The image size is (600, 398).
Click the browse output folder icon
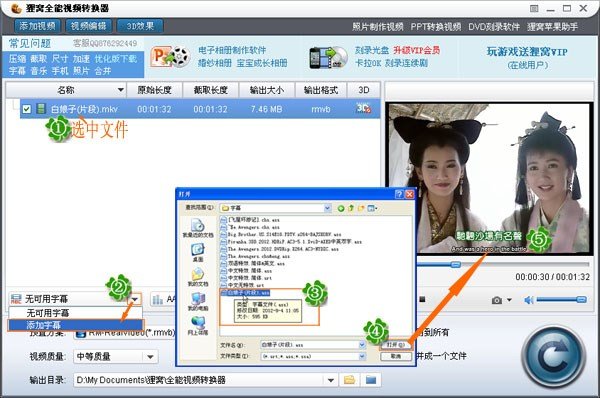349,380
